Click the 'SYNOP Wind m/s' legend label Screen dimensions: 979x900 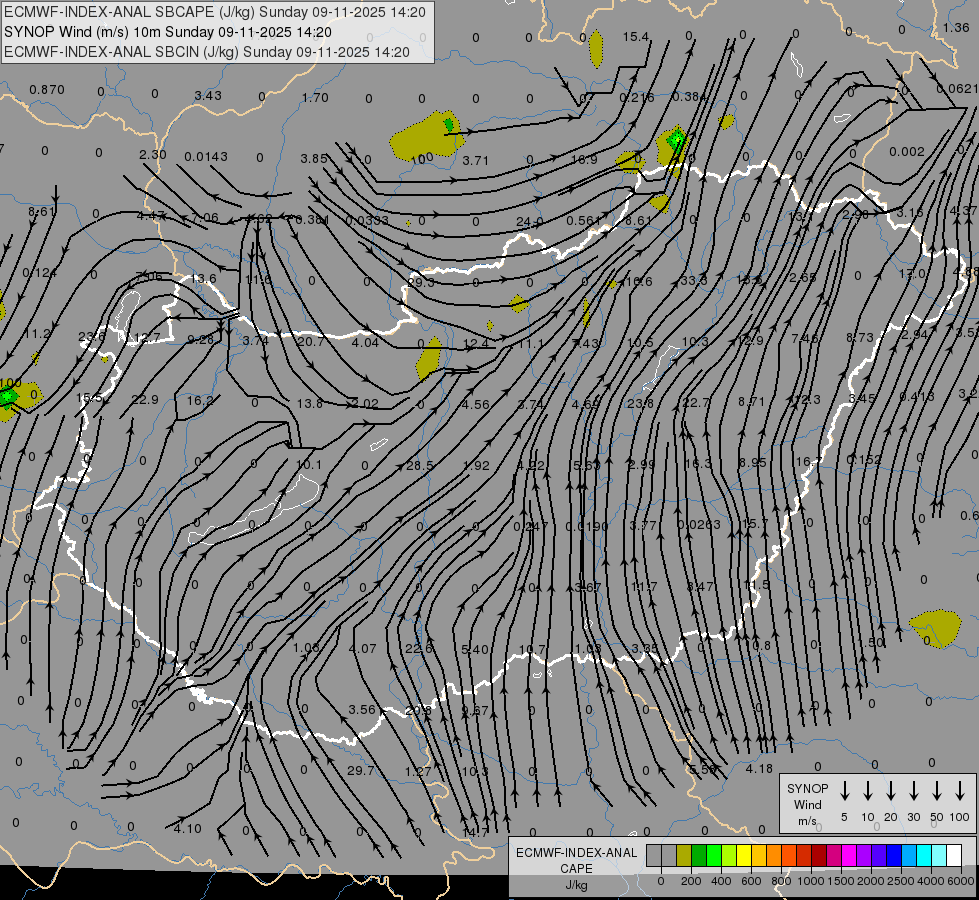coord(807,804)
